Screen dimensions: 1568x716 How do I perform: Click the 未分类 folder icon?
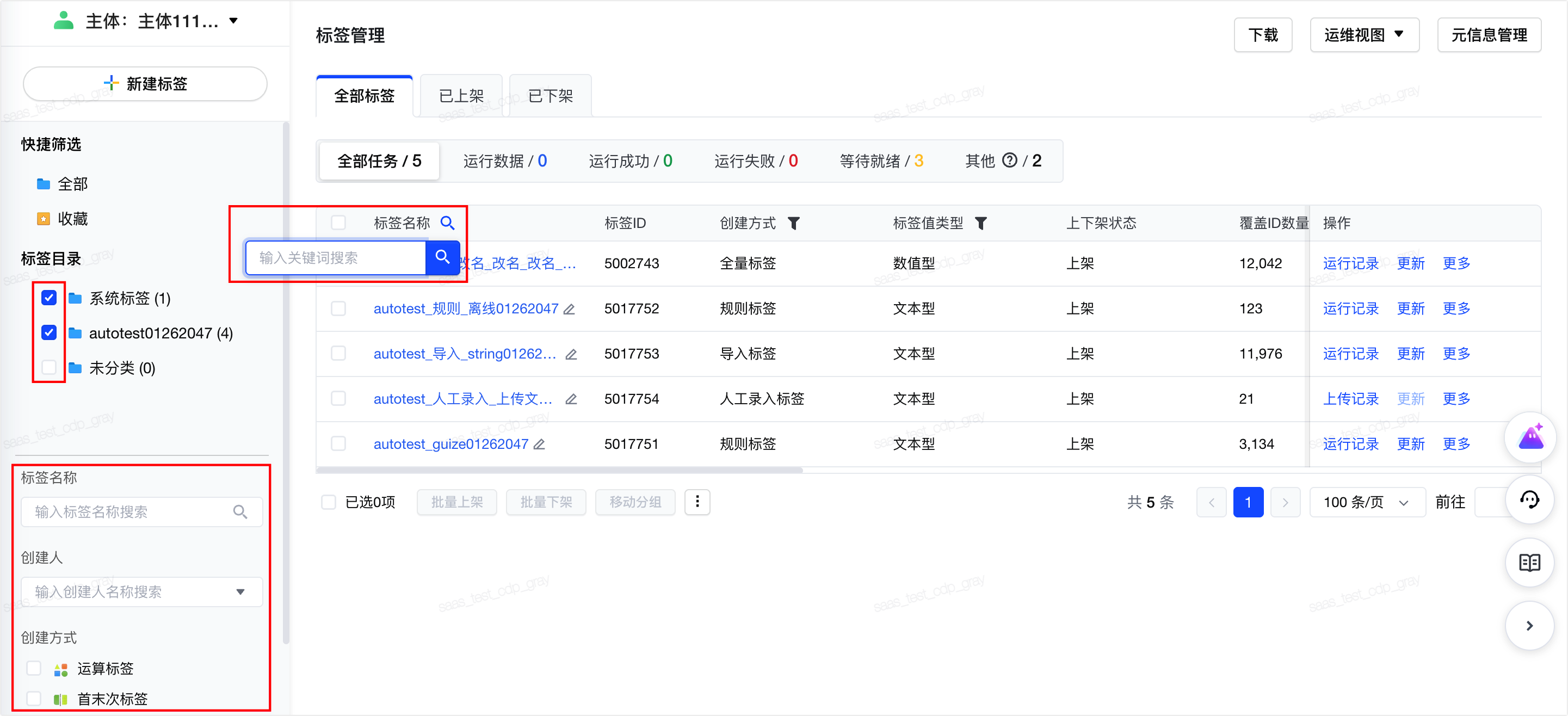click(75, 368)
